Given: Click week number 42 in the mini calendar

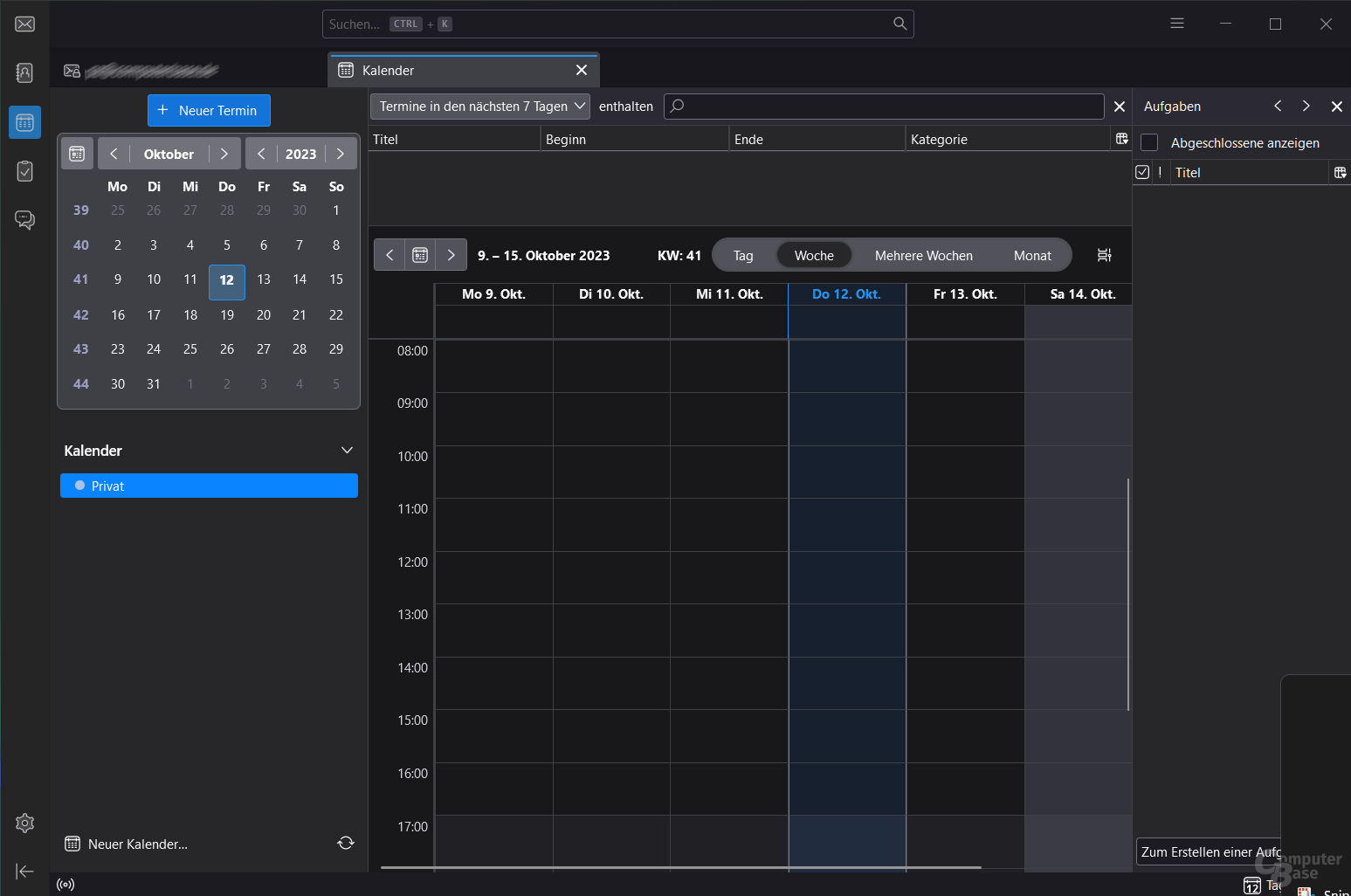Looking at the screenshot, I should pyautogui.click(x=81, y=314).
